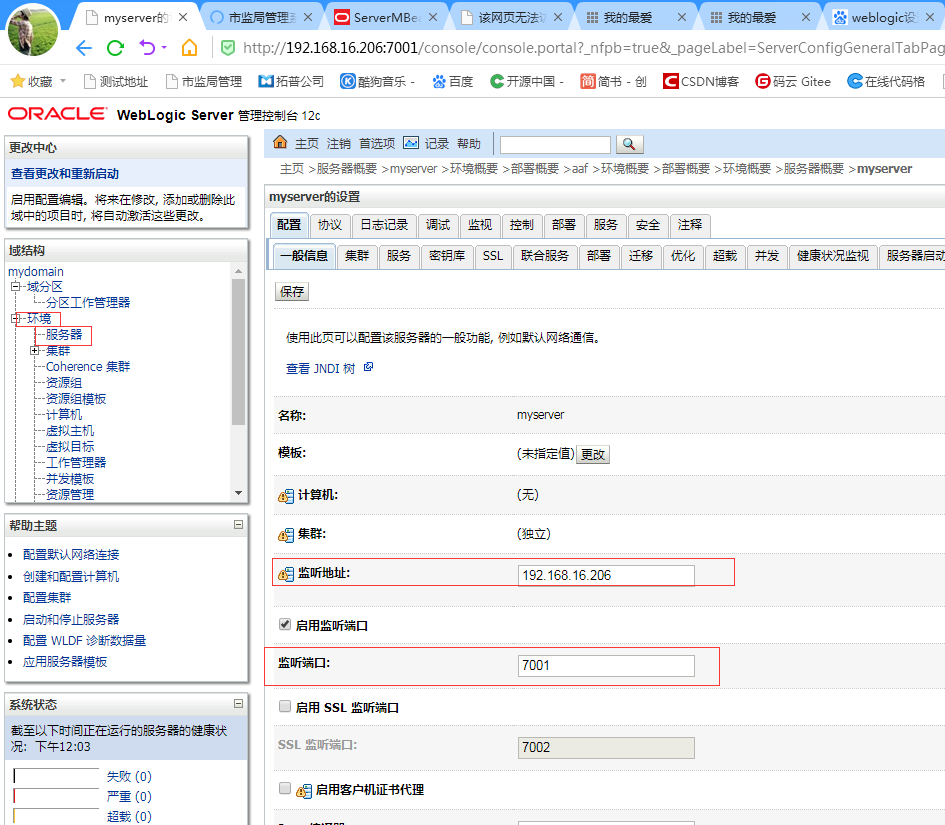The image size is (945, 825).
Task: Open the search with the magnifier icon
Action: click(x=630, y=144)
